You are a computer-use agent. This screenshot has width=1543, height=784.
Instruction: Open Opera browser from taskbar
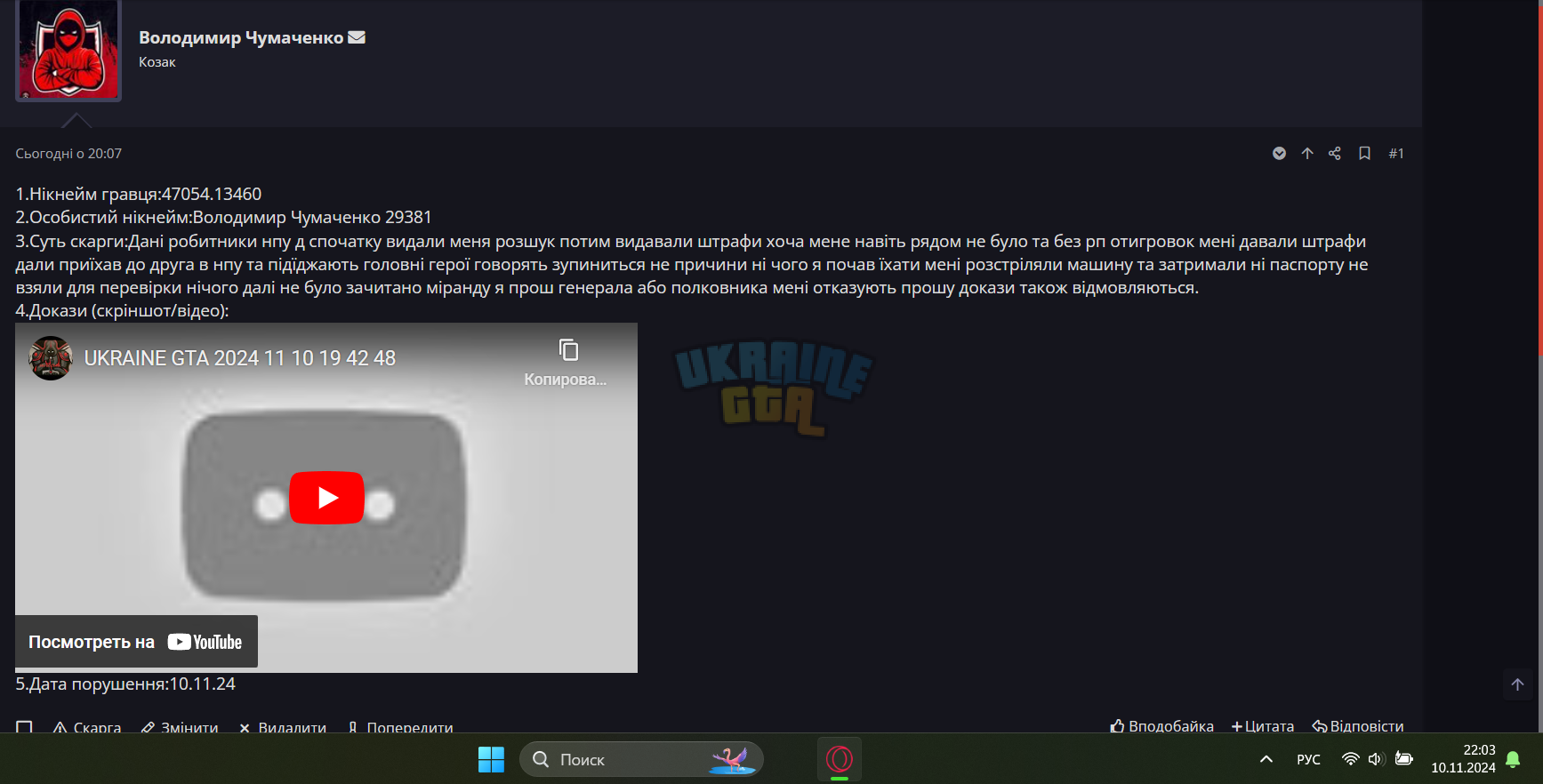[840, 759]
